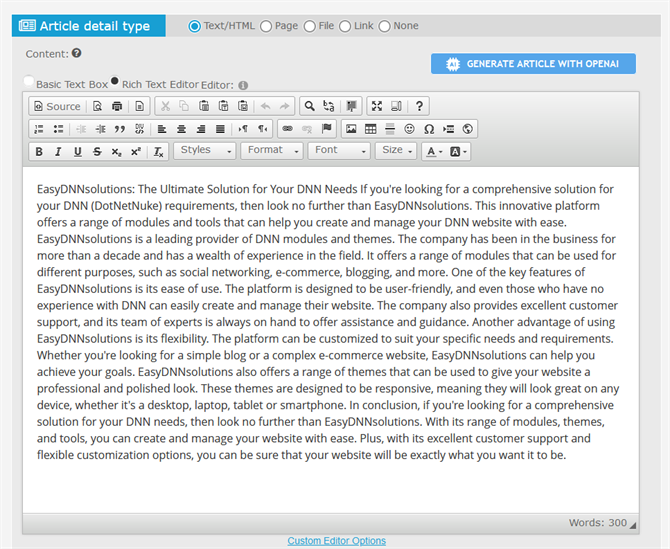Maximize the editor
This screenshot has width=670, height=549.
click(x=377, y=106)
